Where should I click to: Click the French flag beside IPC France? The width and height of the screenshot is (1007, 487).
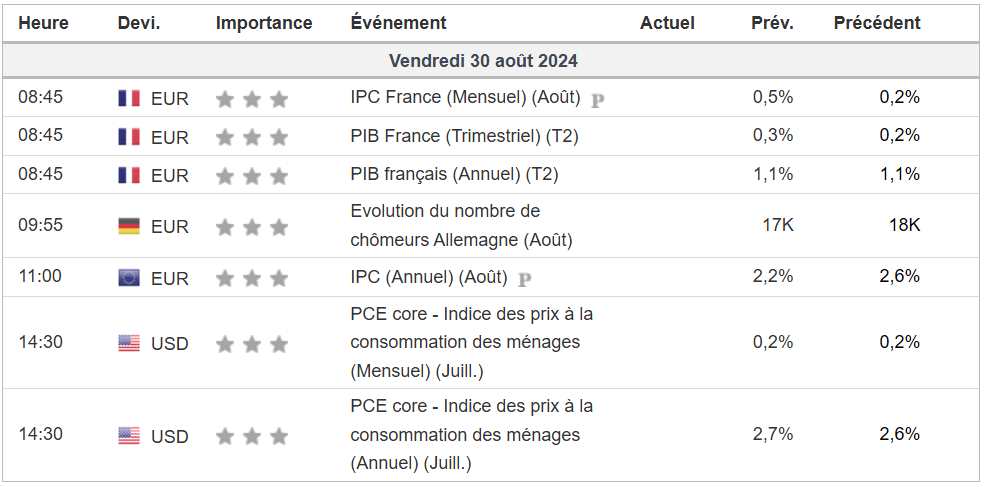click(129, 98)
